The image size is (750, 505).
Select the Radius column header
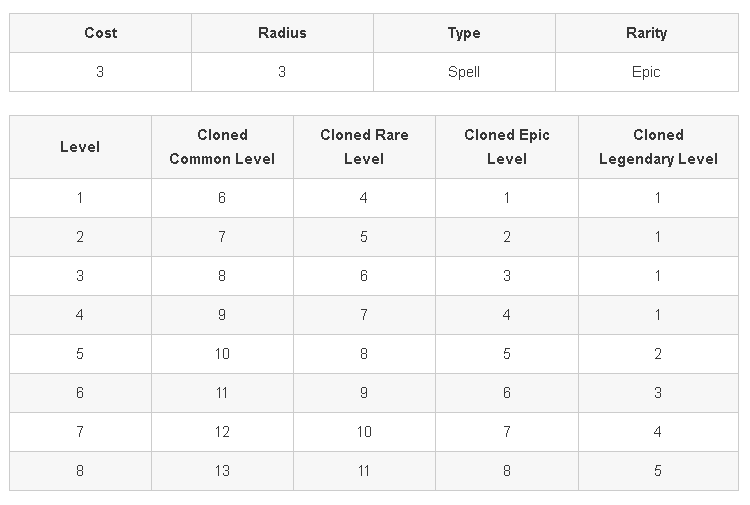[x=282, y=33]
